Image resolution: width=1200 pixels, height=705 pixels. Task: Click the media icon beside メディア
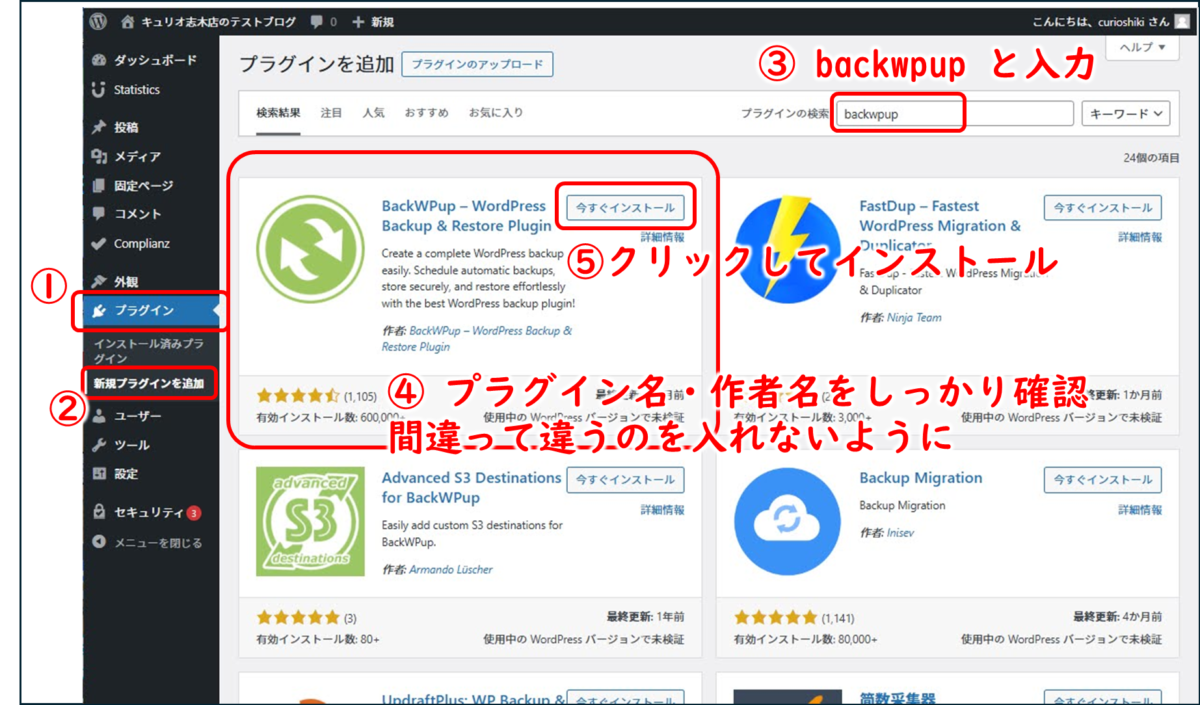click(x=98, y=157)
